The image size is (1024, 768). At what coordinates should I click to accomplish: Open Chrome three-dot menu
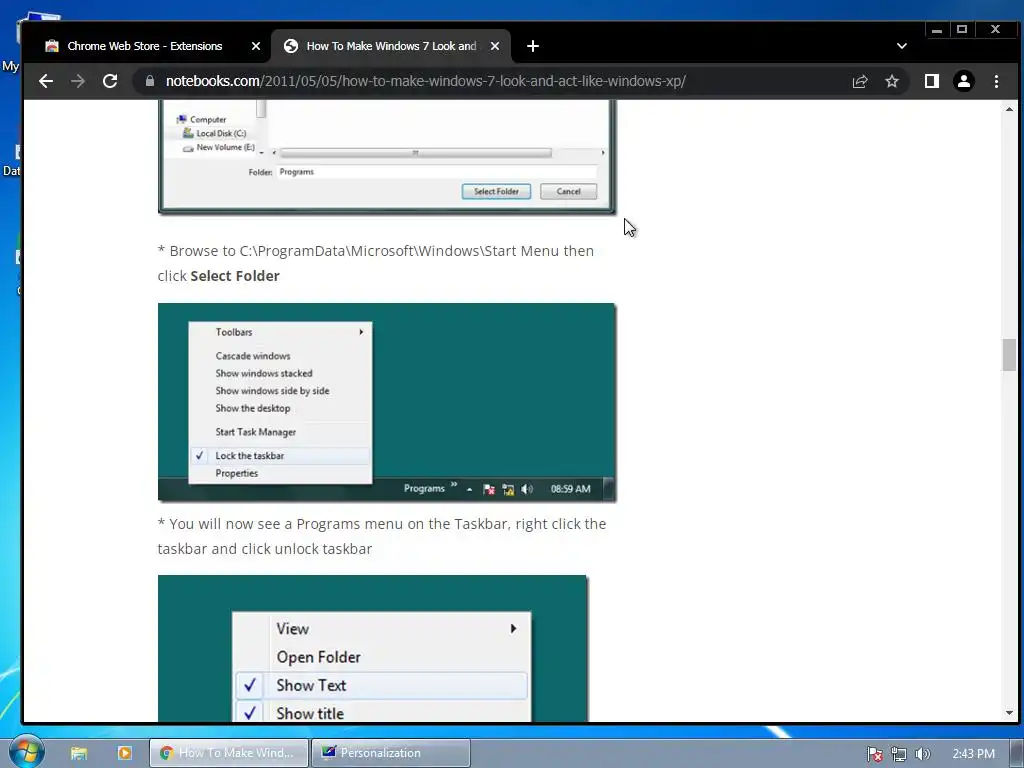click(x=997, y=81)
